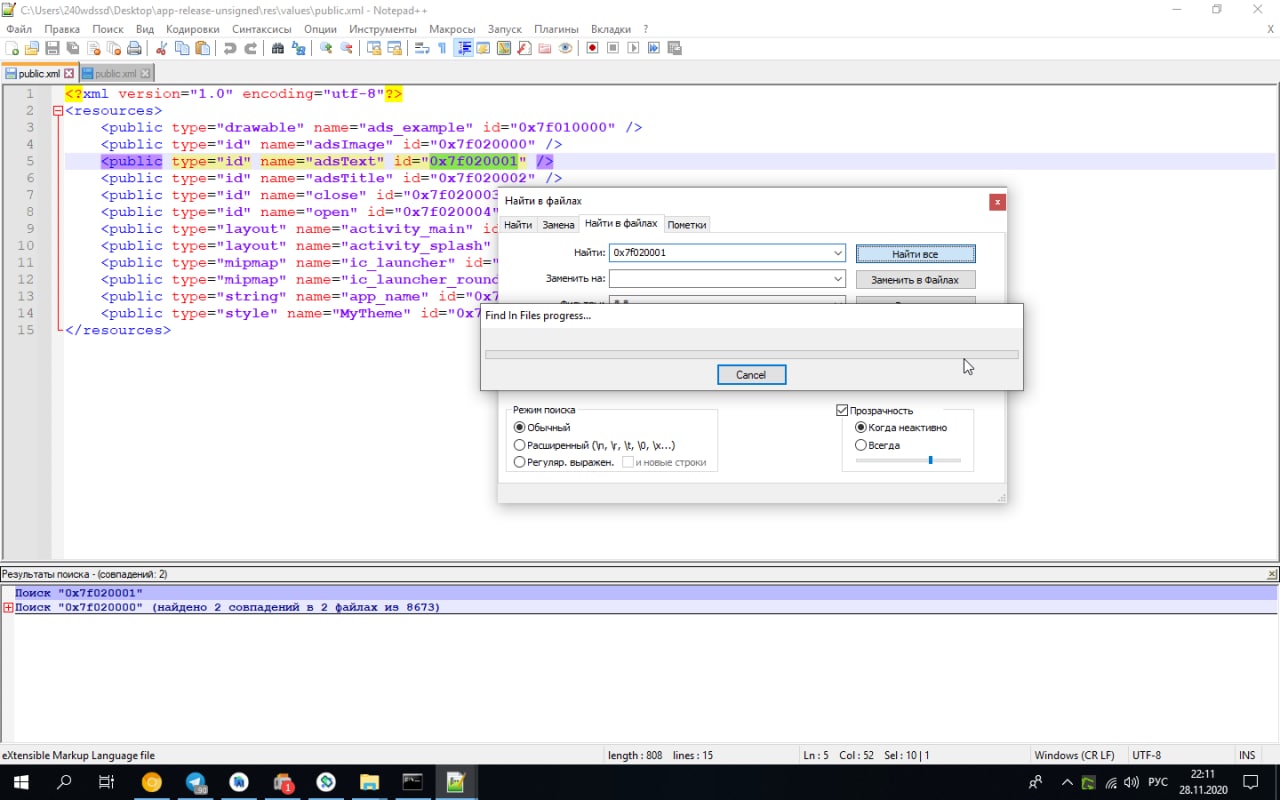Switch to the Замена tab in the dialog

pos(558,225)
